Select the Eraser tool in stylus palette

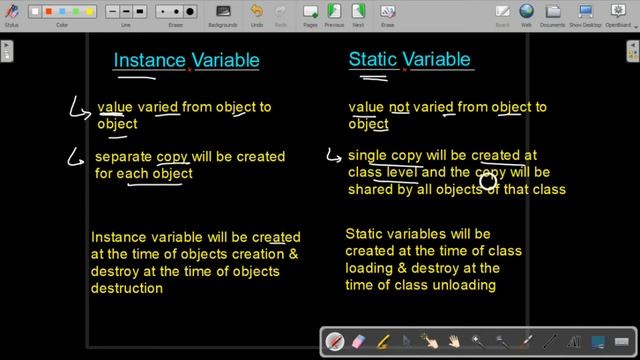358,342
